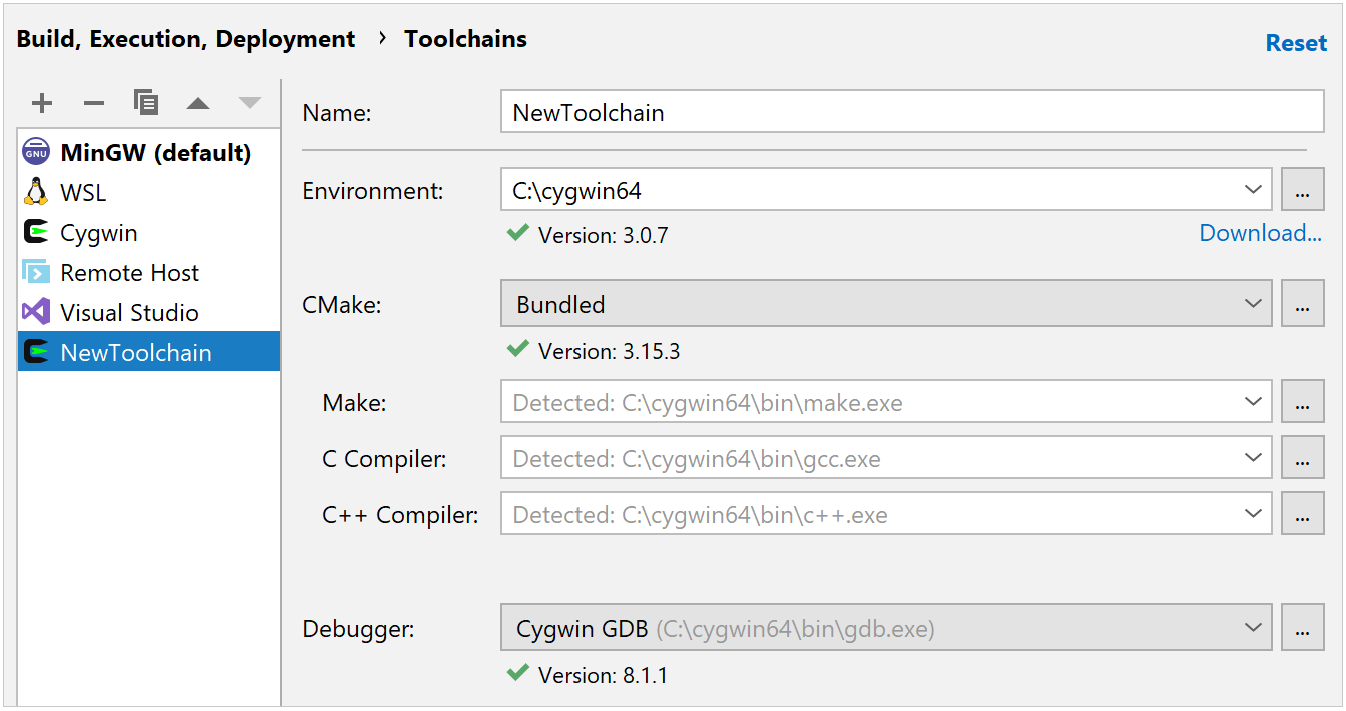Go to Build, Execution, Deployment breadcrumb

click(x=186, y=40)
